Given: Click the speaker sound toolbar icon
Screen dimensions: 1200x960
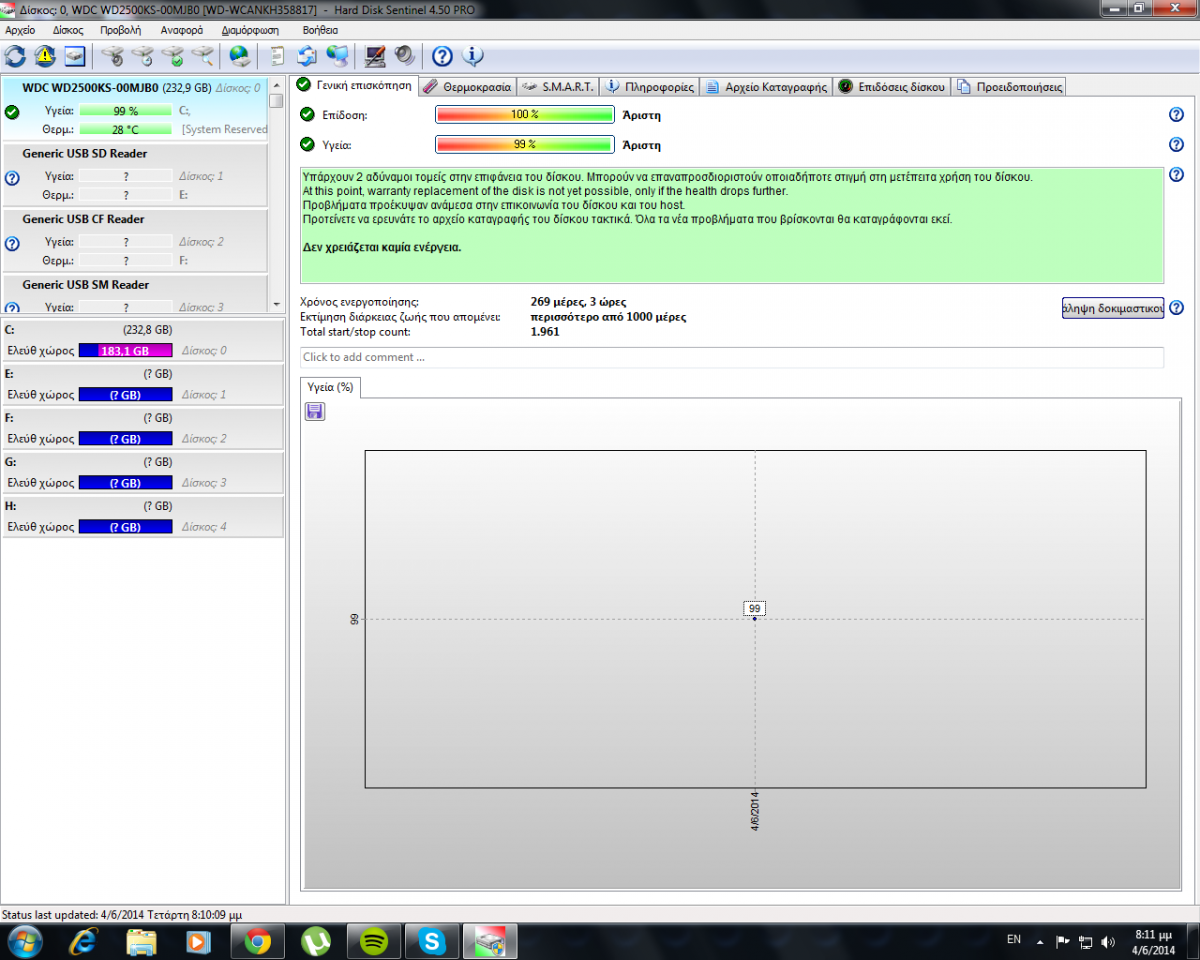Looking at the screenshot, I should click(405, 55).
